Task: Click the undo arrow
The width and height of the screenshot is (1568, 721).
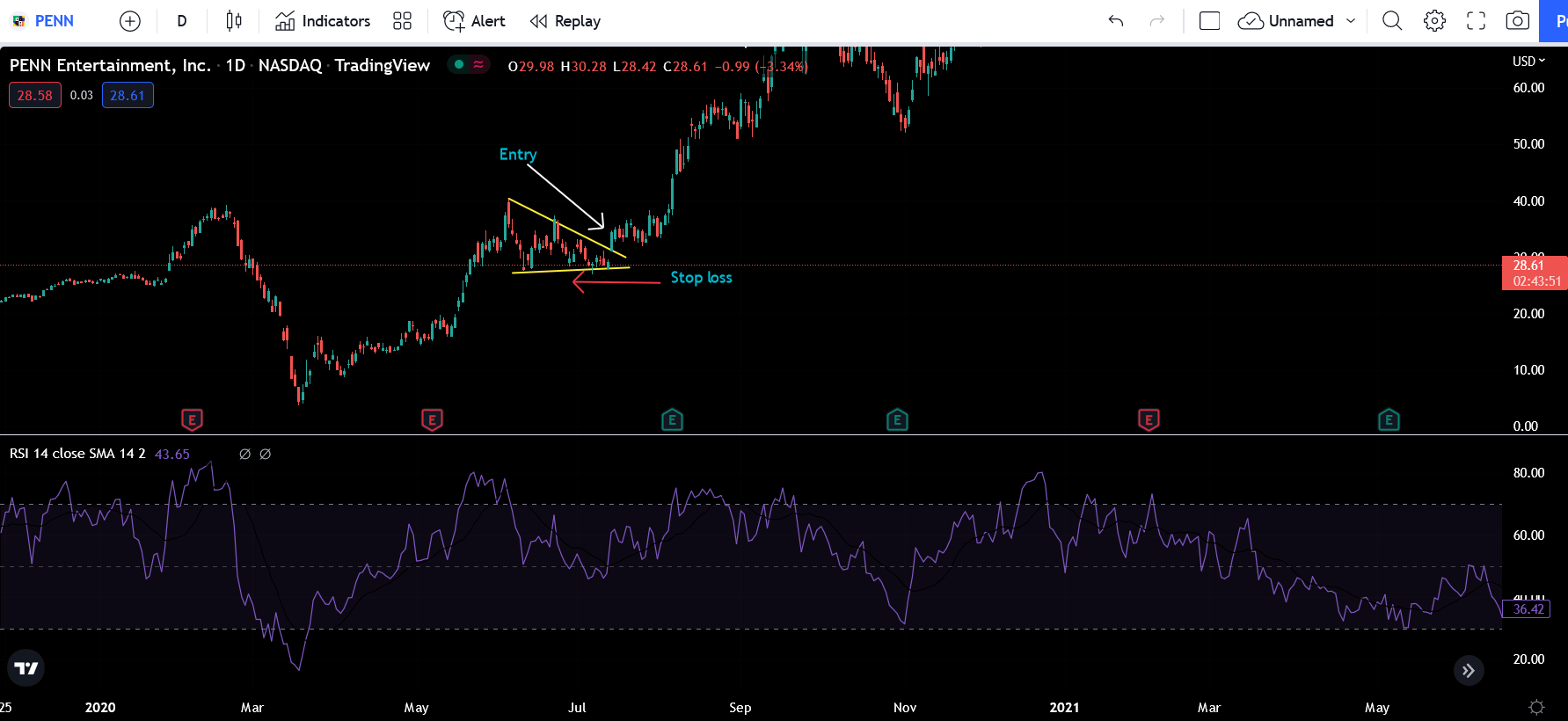Action: click(x=1116, y=21)
